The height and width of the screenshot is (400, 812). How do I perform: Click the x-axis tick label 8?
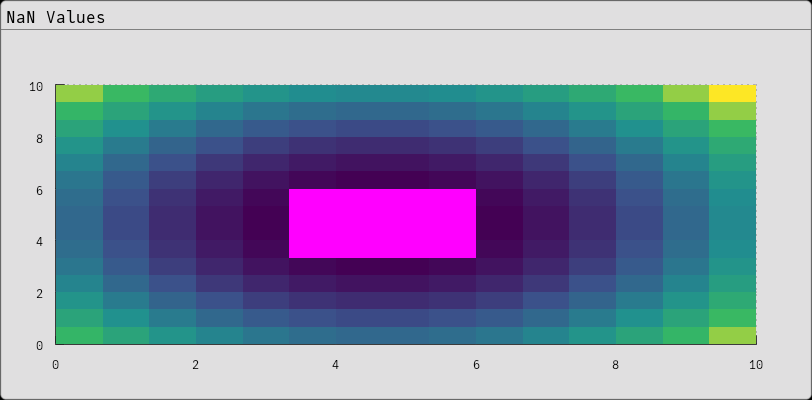pyautogui.click(x=616, y=365)
